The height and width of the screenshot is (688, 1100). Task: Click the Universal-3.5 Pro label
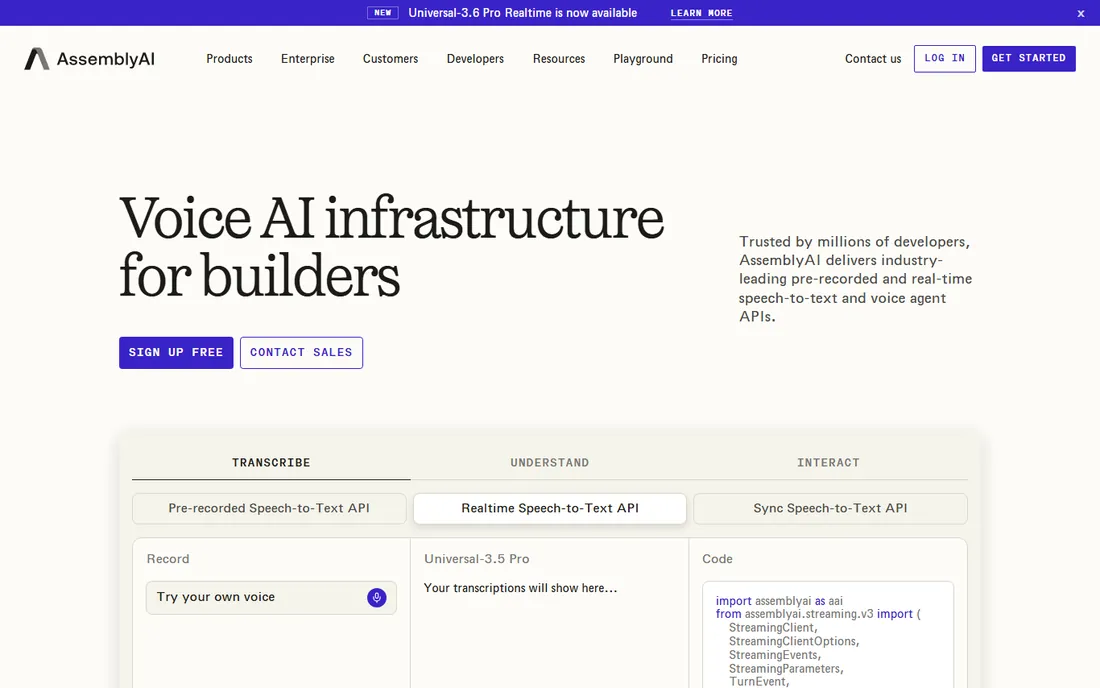477,559
